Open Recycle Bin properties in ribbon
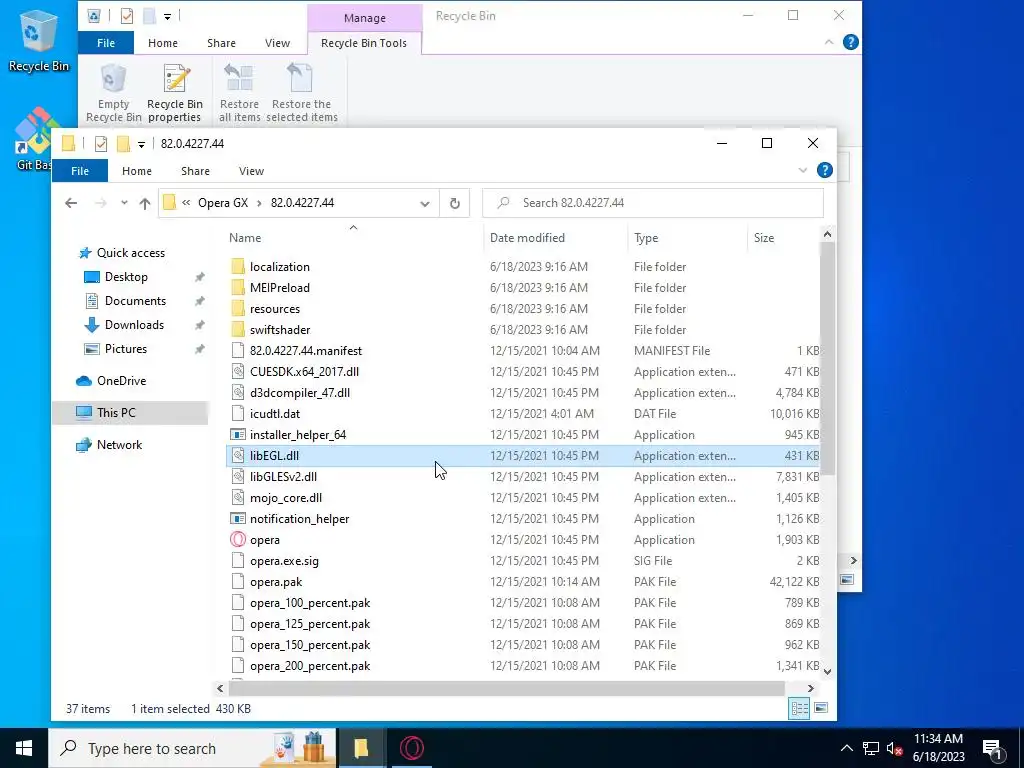 coord(175,93)
